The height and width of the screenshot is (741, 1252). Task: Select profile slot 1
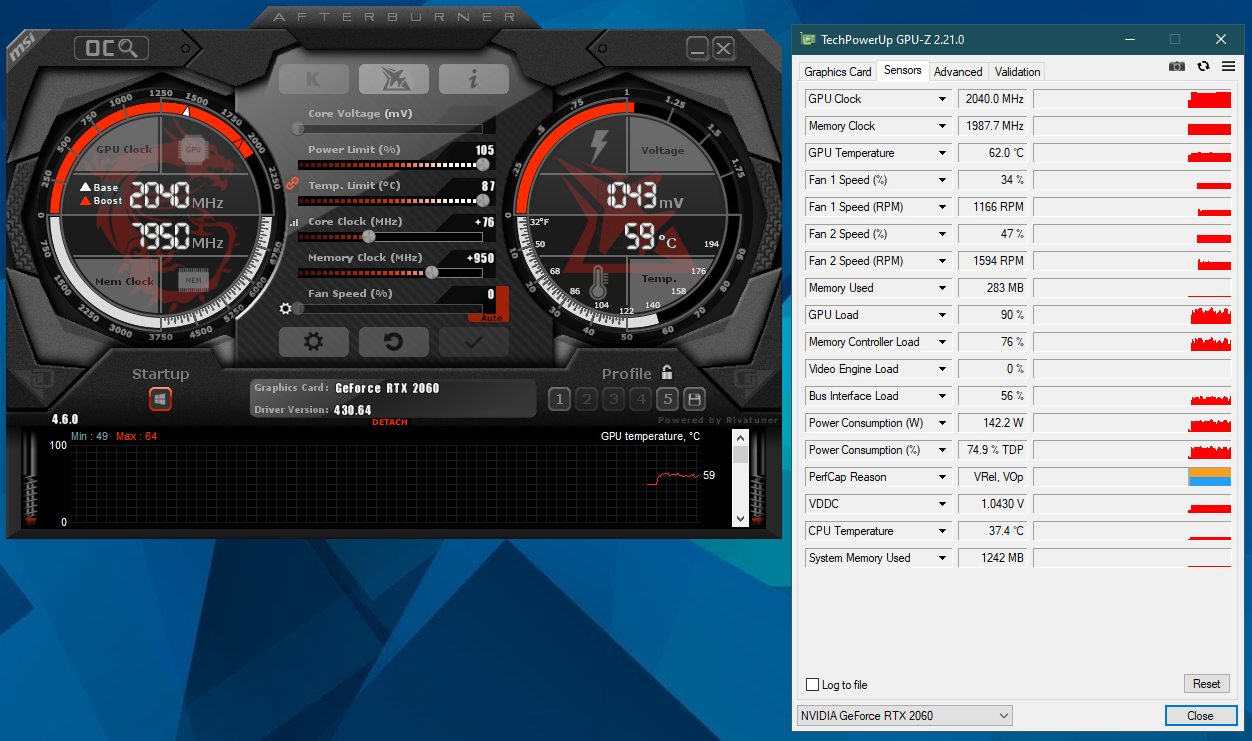coord(559,400)
